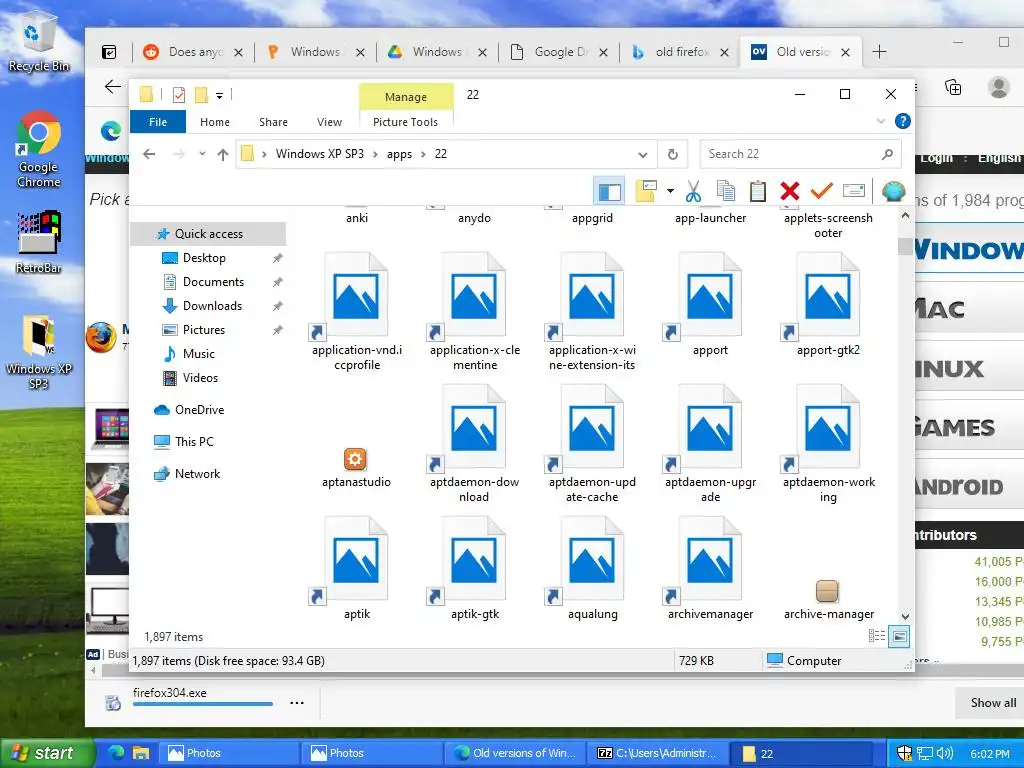Open Google Chrome desktop shortcut
The height and width of the screenshot is (768, 1024).
(38, 150)
